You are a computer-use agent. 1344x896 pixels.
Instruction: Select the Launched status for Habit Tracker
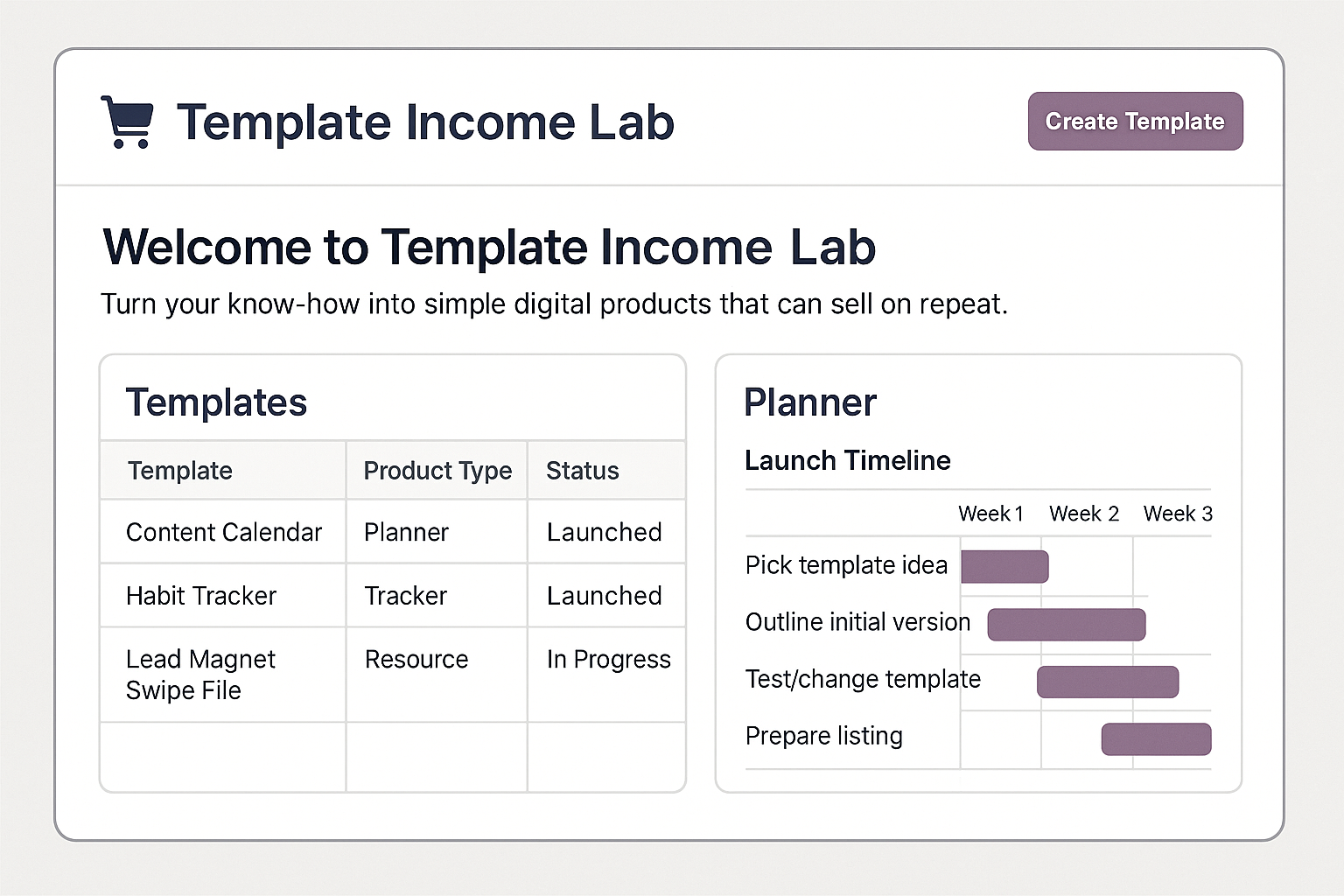pos(604,595)
